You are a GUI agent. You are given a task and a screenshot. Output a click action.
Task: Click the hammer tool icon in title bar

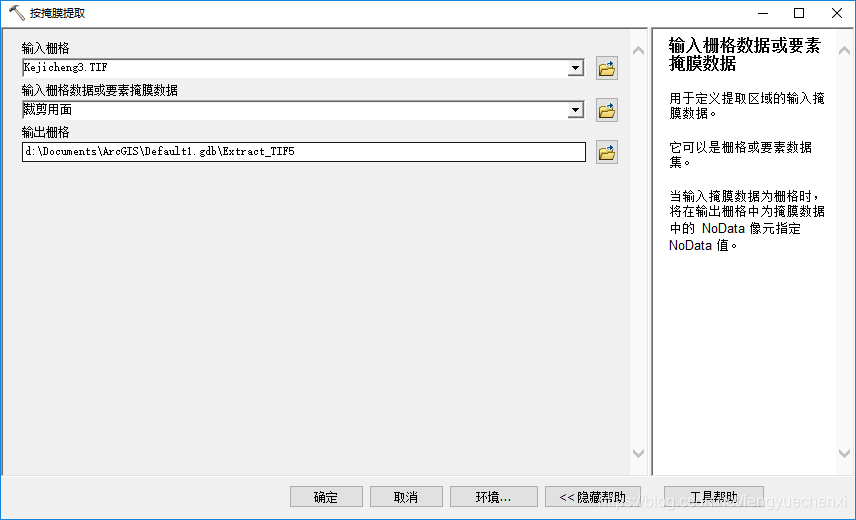pyautogui.click(x=16, y=13)
